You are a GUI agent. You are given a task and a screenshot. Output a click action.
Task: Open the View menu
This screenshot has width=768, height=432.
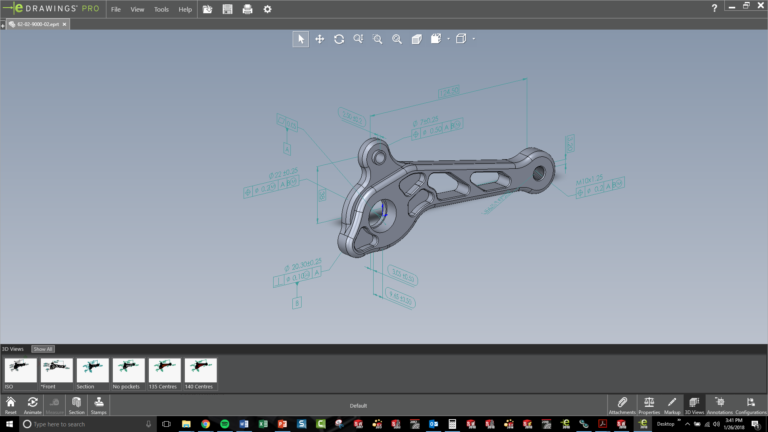(x=137, y=9)
